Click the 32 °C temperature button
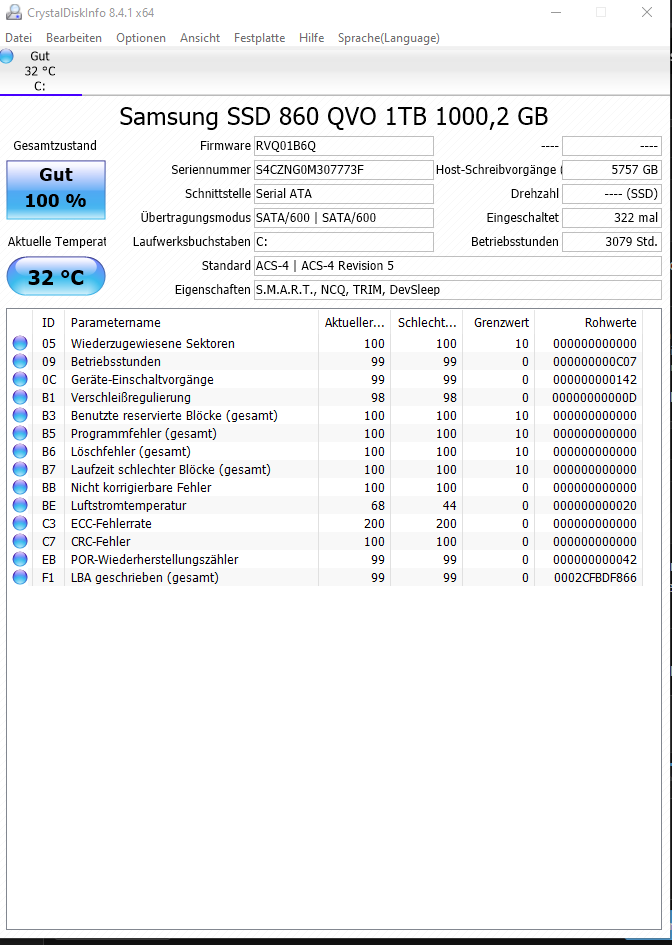Screen dimensions: 672x945 point(56,277)
